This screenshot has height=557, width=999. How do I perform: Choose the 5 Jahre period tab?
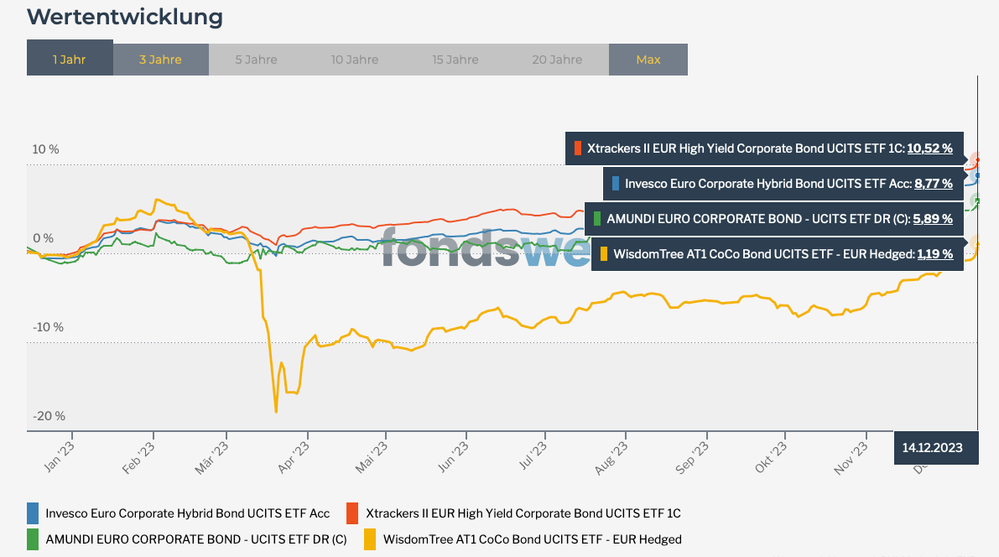(256, 60)
